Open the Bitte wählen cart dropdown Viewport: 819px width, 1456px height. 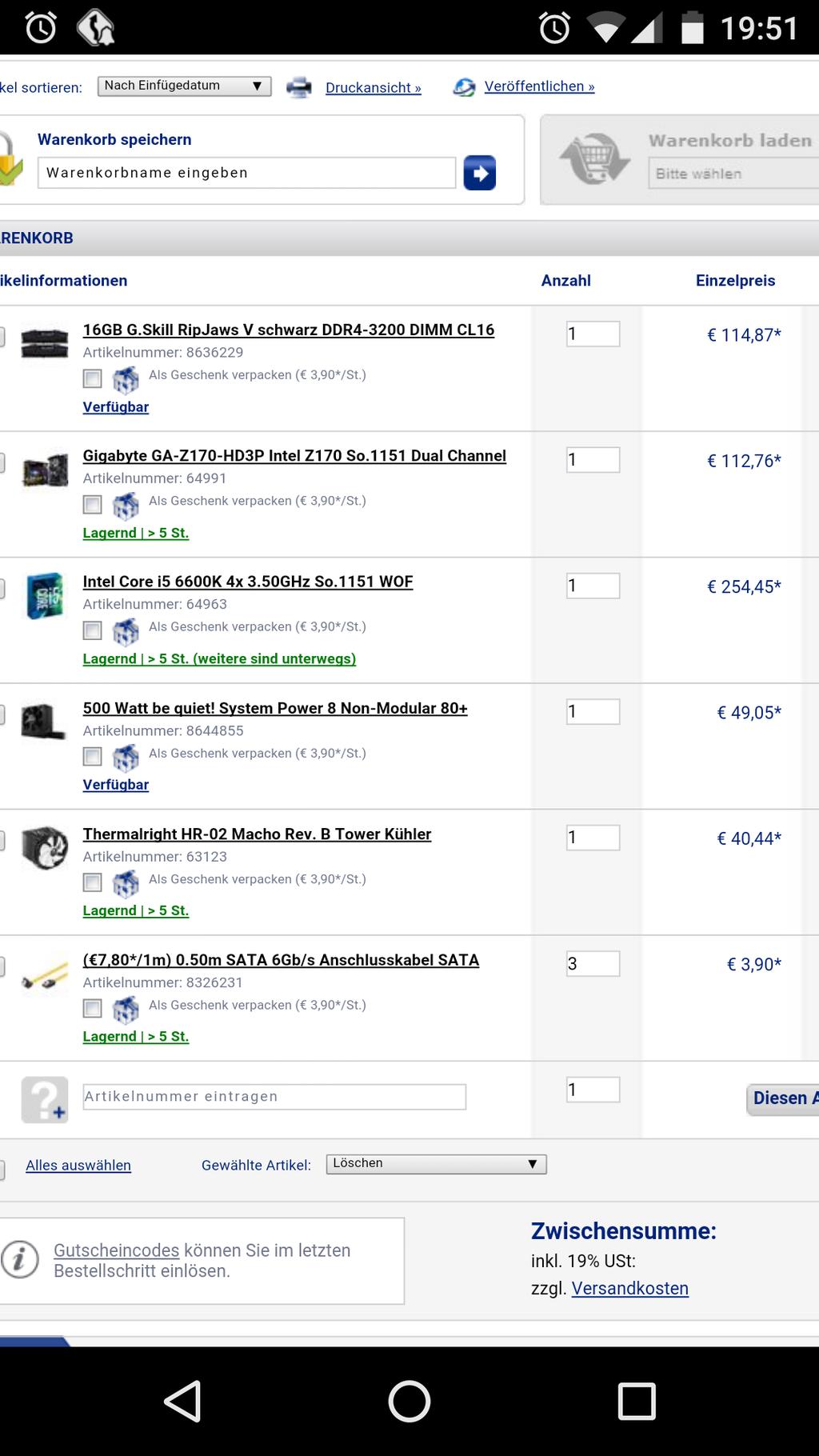click(733, 174)
